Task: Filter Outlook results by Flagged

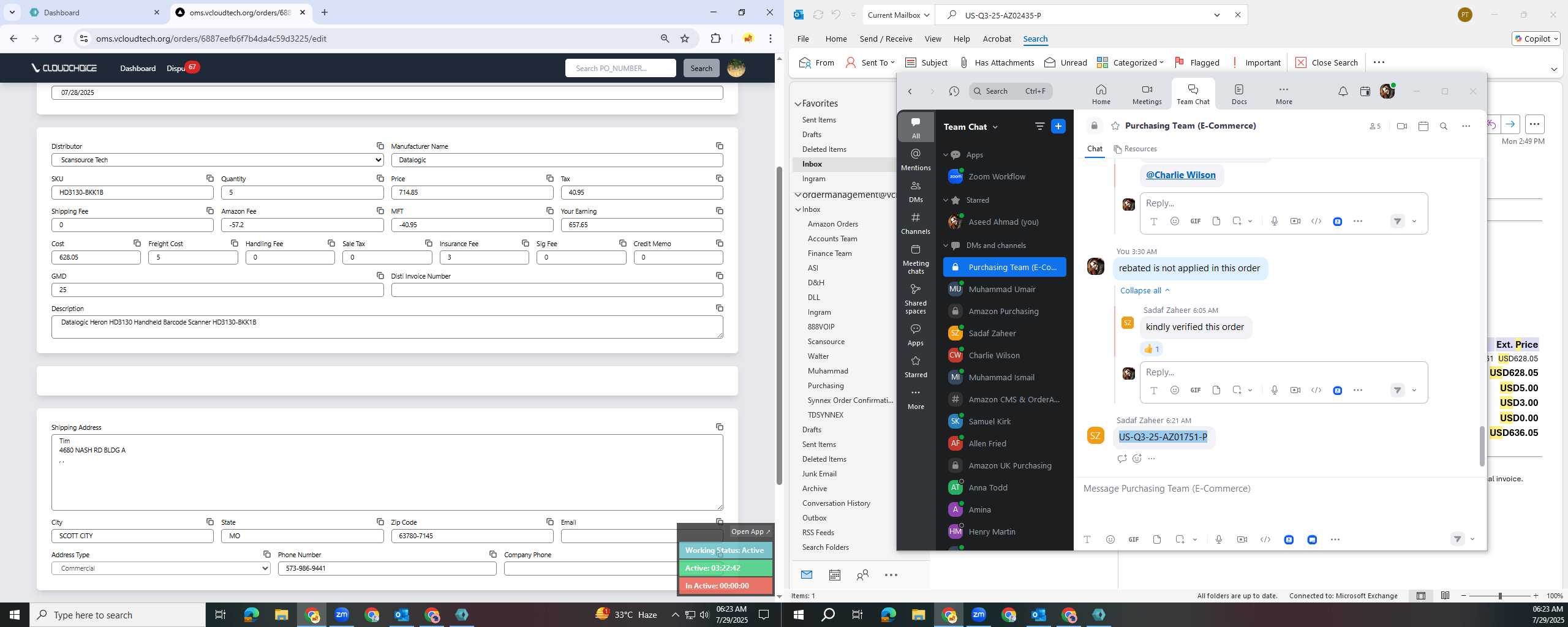Action: click(1197, 62)
